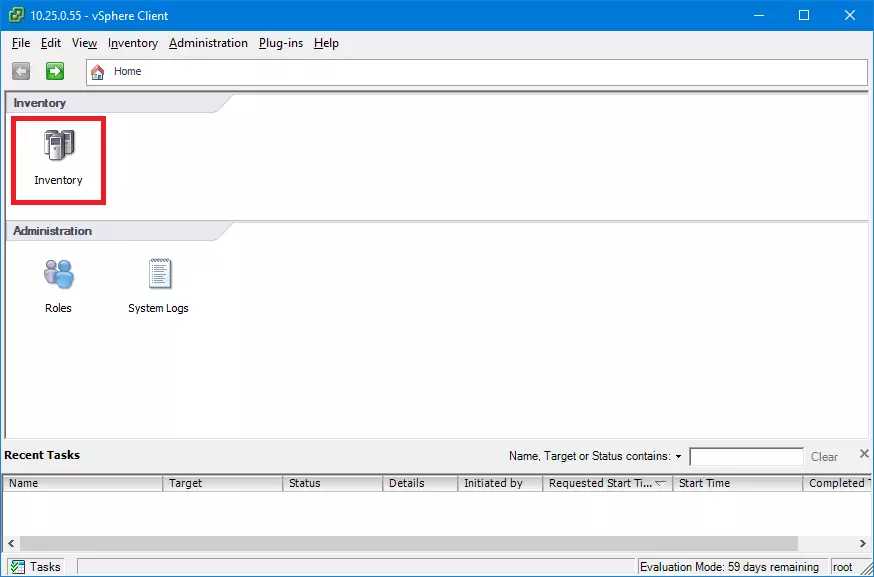The width and height of the screenshot is (874, 577).
Task: Open the Help menu
Action: (326, 43)
